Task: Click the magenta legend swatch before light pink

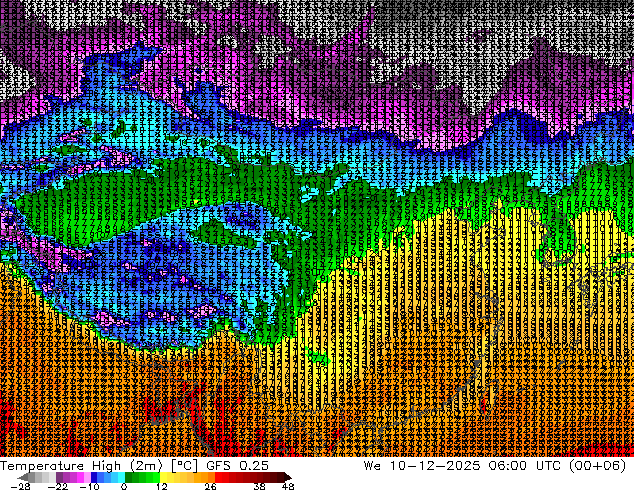Action: click(x=80, y=477)
